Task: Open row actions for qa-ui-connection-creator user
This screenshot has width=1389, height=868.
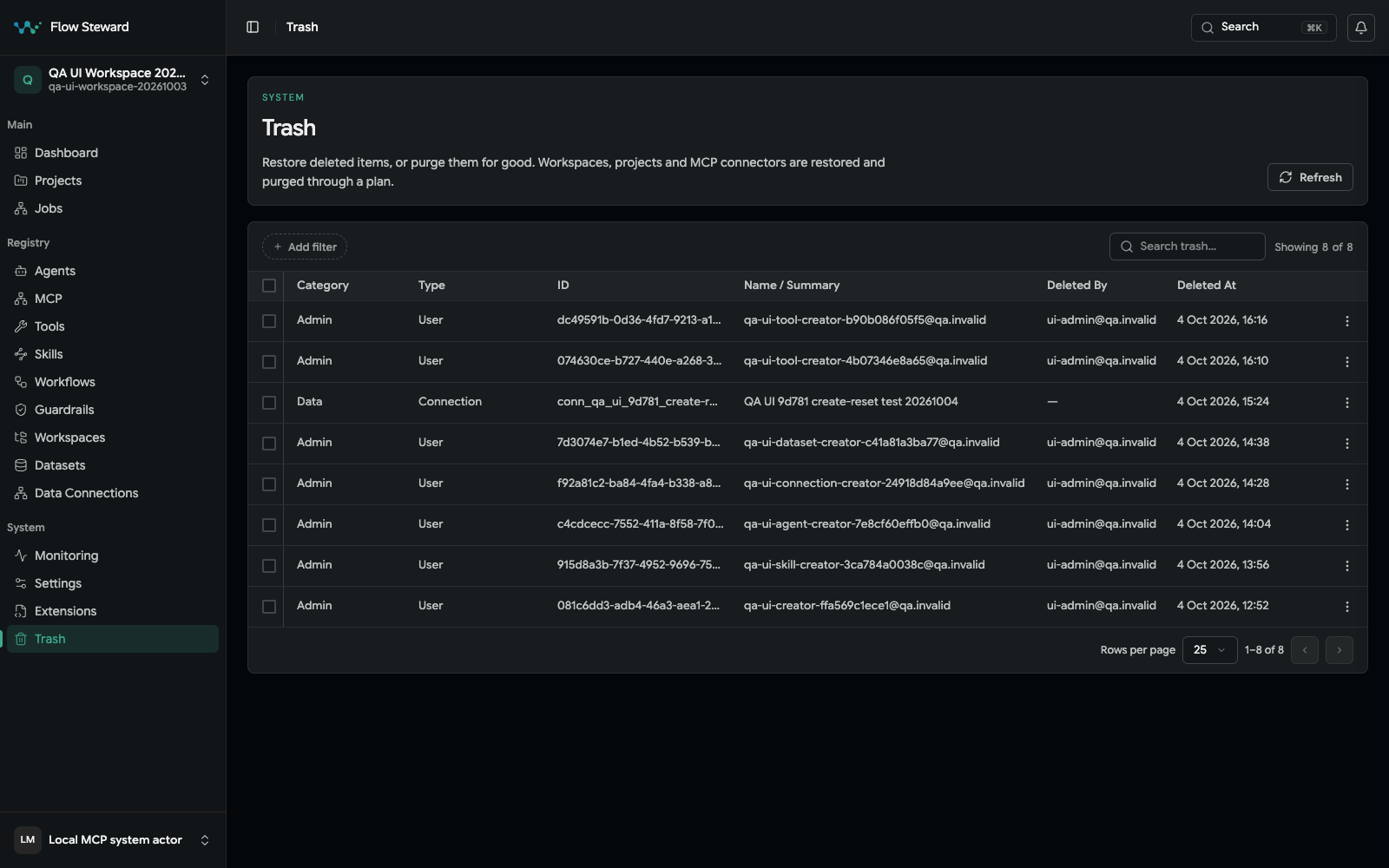Action: pyautogui.click(x=1347, y=484)
